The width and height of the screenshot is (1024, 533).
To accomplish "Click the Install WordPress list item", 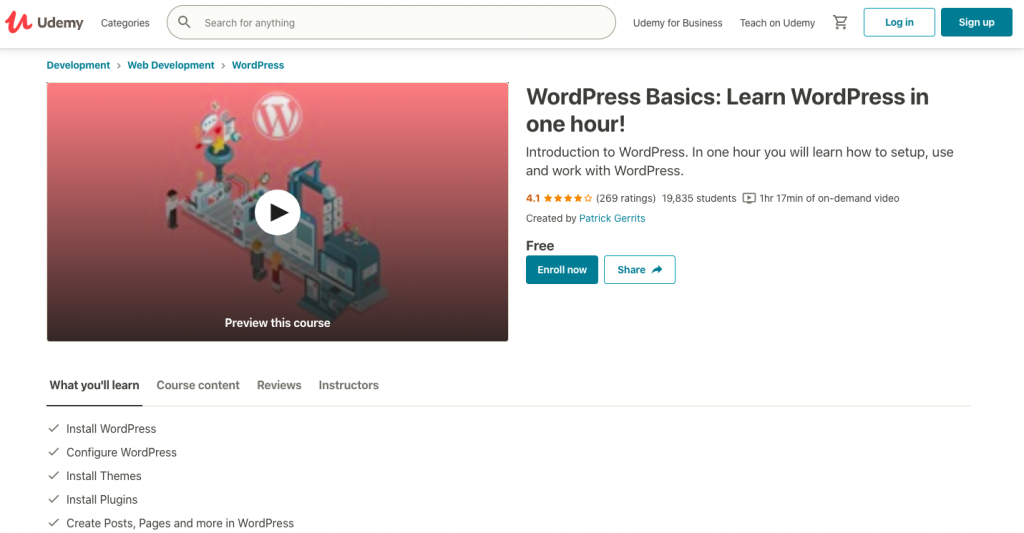I will tap(111, 429).
